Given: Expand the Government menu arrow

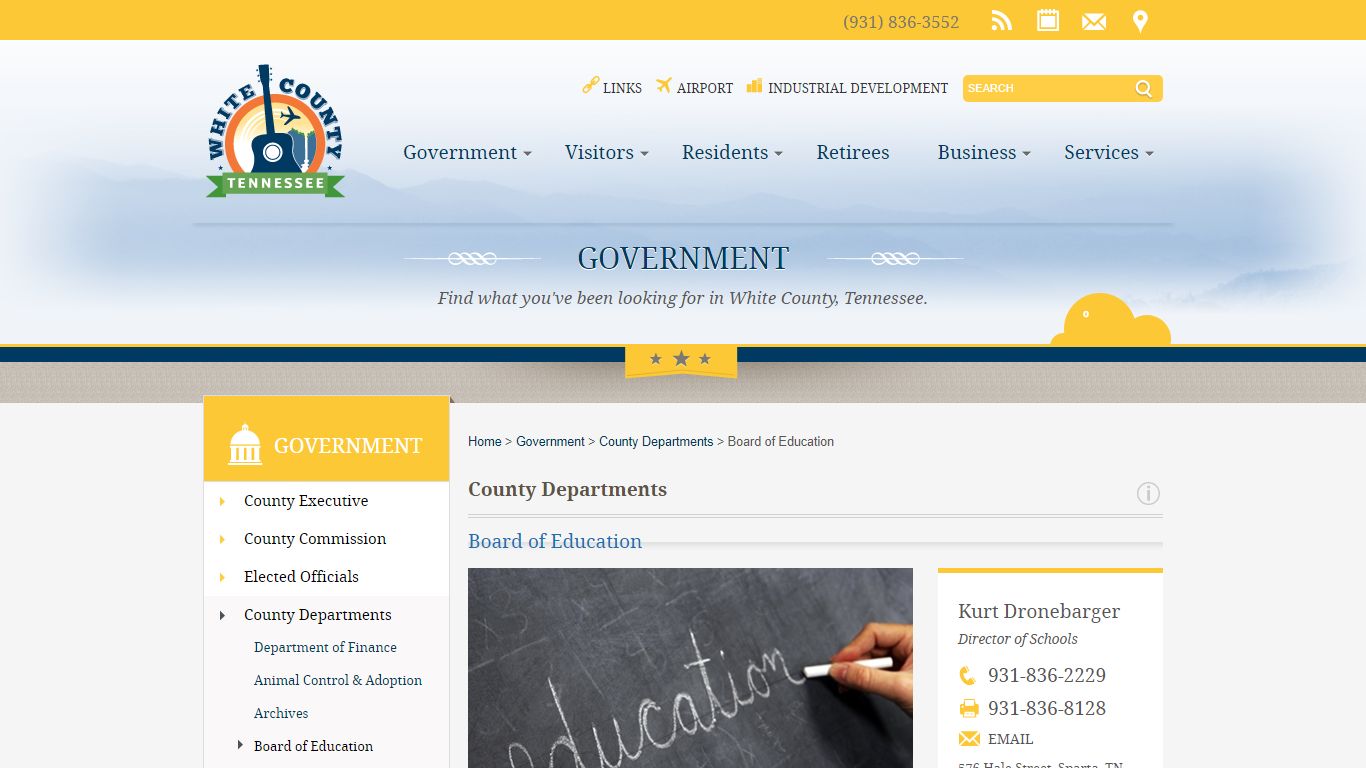Looking at the screenshot, I should coord(527,154).
